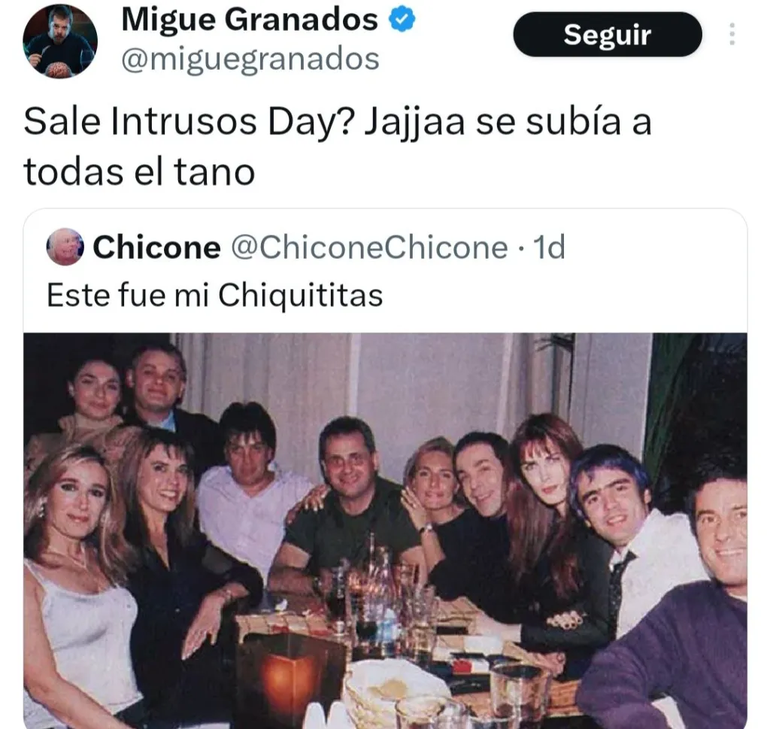Open Migue Granados profile picture

(x=60, y=41)
